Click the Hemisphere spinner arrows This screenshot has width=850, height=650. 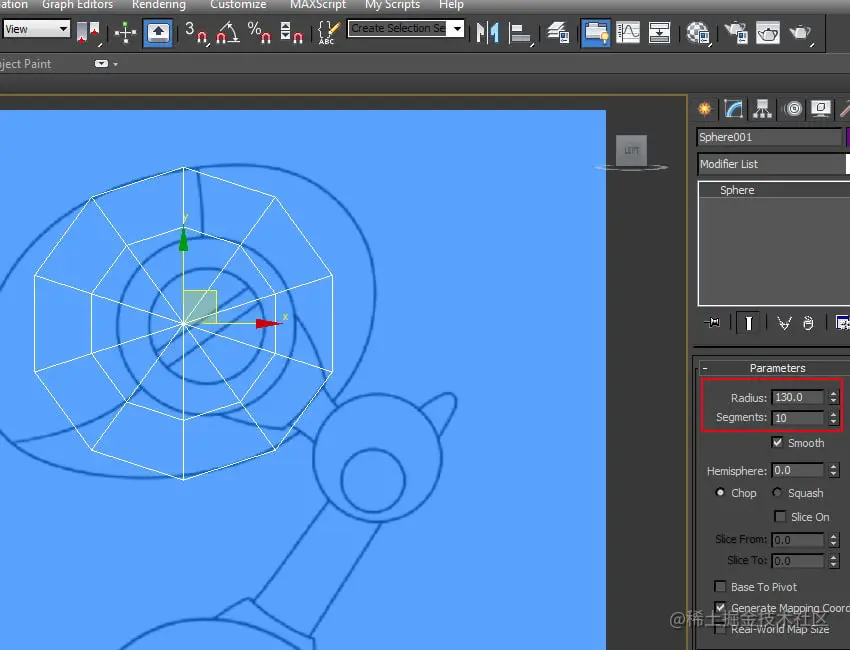[x=834, y=471]
